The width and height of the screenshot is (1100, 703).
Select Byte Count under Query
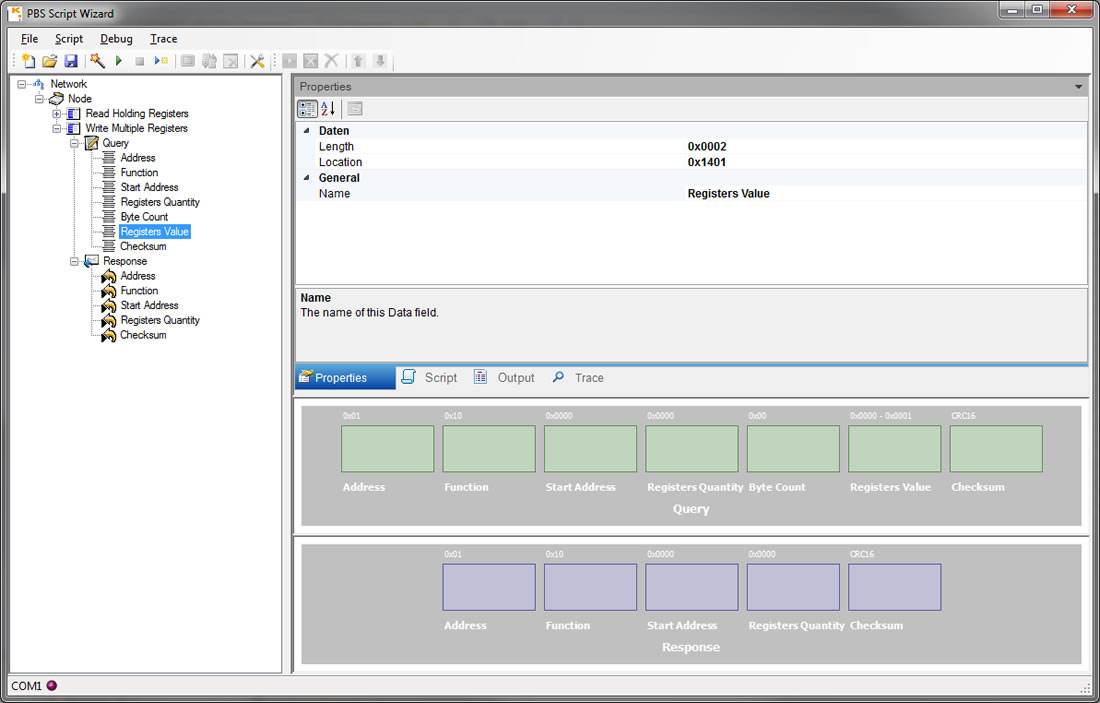(x=144, y=217)
